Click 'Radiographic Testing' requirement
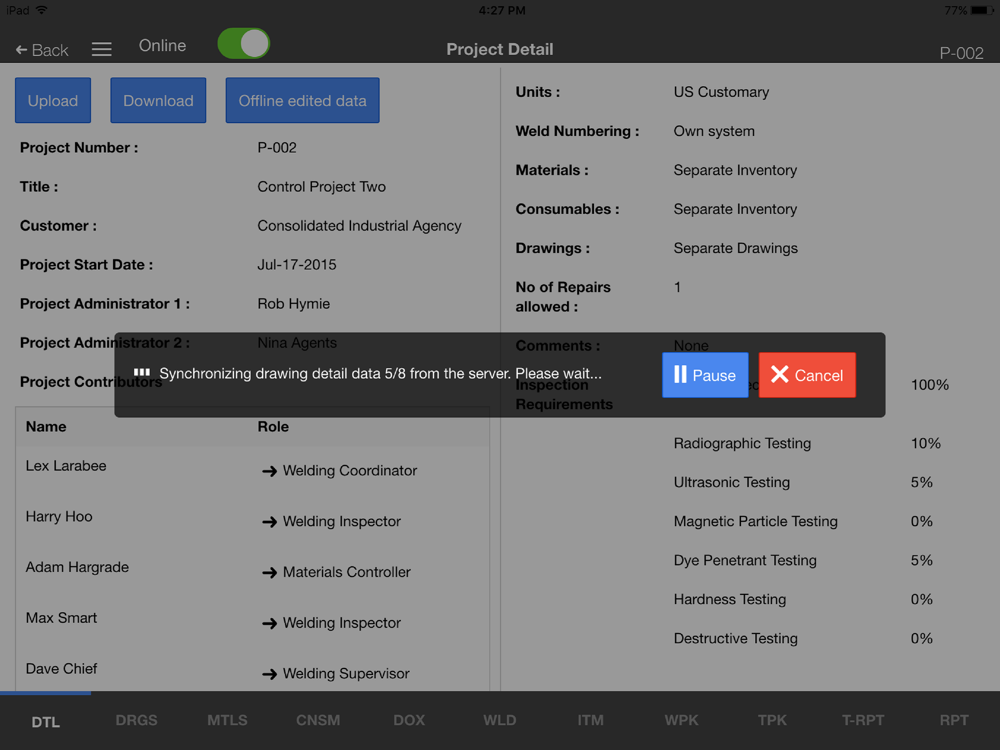The width and height of the screenshot is (1000, 750). pos(742,443)
